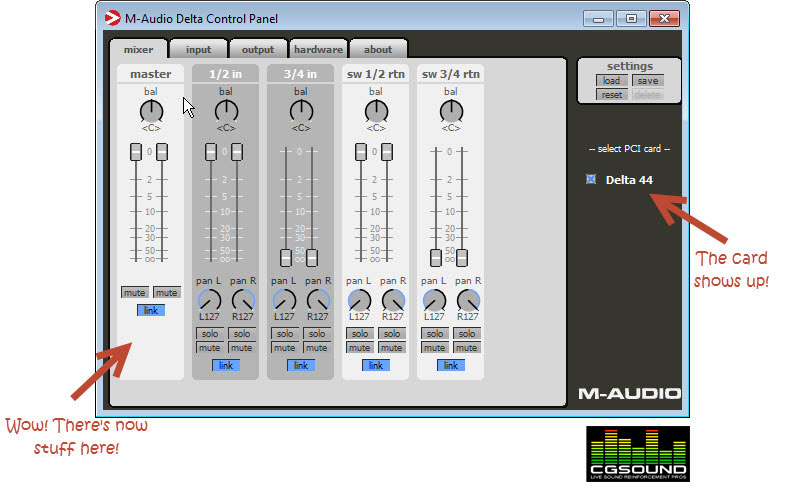Click the sw 1/2 rtn left fader handle
Viewport: 785px width, 486px height.
[361, 152]
